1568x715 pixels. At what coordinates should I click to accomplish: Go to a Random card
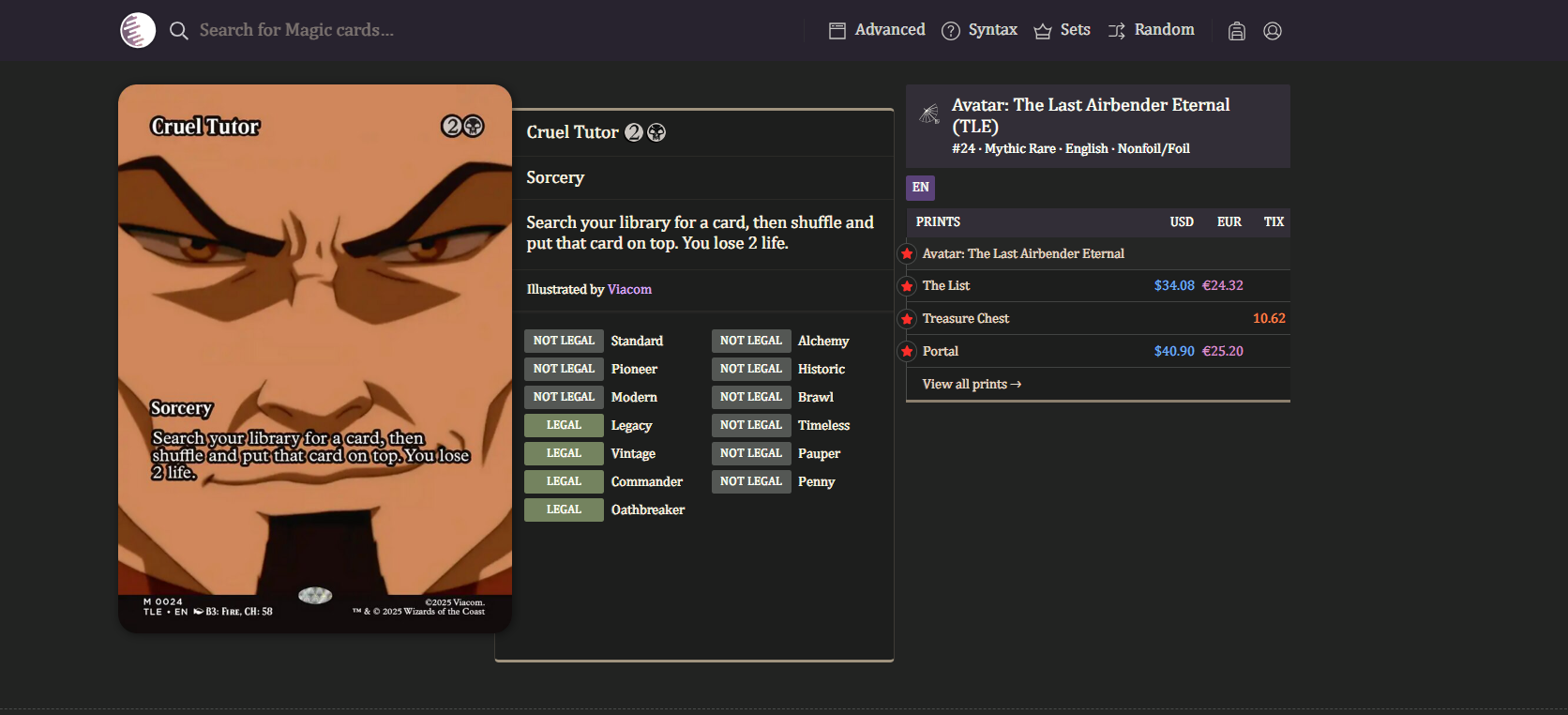click(1151, 30)
